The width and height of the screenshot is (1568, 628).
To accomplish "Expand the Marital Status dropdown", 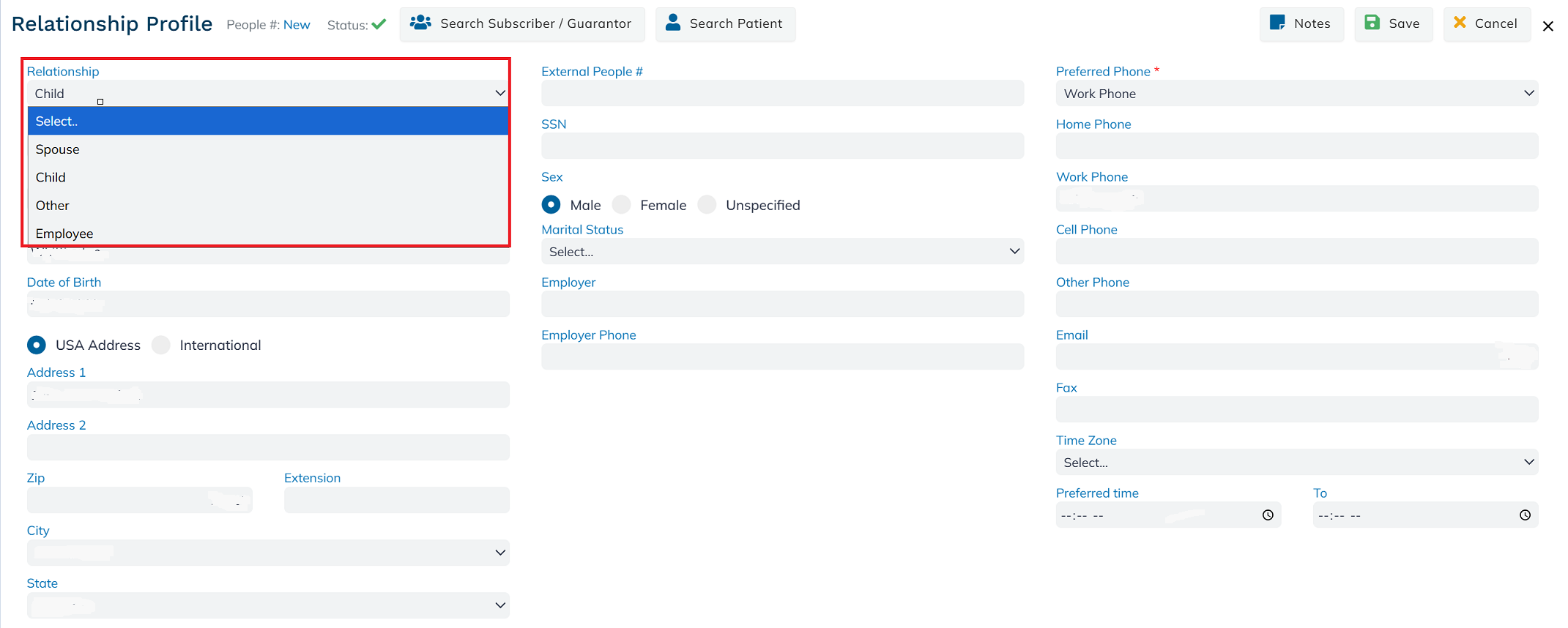I will (x=782, y=252).
